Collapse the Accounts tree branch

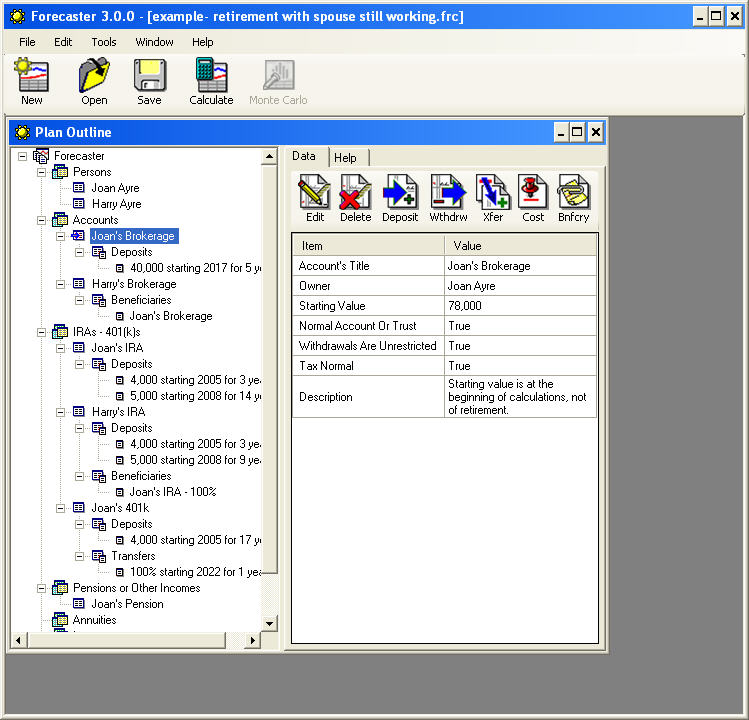42,220
